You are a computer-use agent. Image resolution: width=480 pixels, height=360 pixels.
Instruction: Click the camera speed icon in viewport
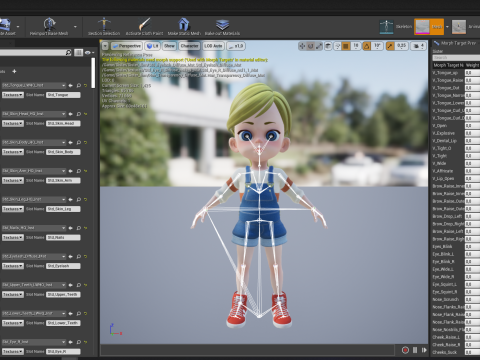pos(418,46)
